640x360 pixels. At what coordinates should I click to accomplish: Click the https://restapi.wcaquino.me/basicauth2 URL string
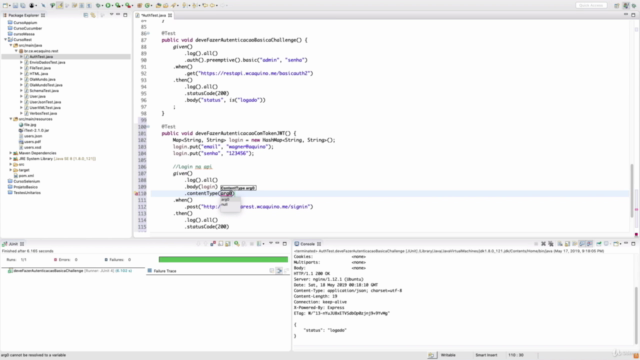tap(254, 73)
